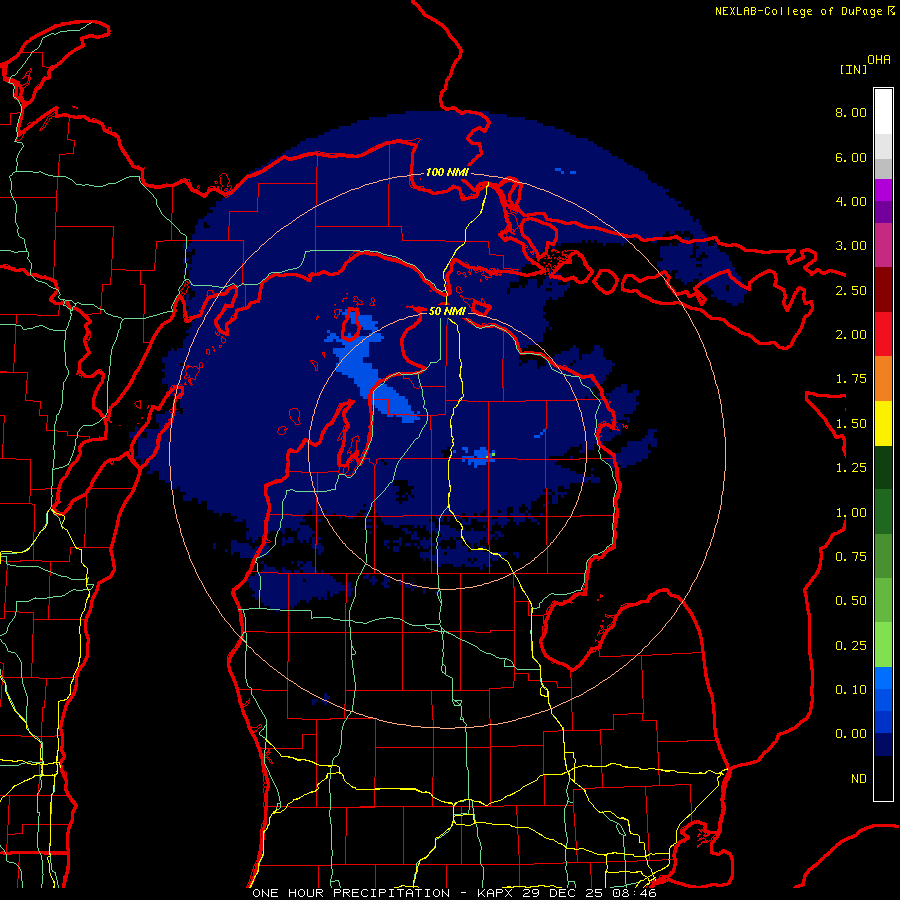
Task: Click the 0.75 legend value
Action: (x=851, y=557)
